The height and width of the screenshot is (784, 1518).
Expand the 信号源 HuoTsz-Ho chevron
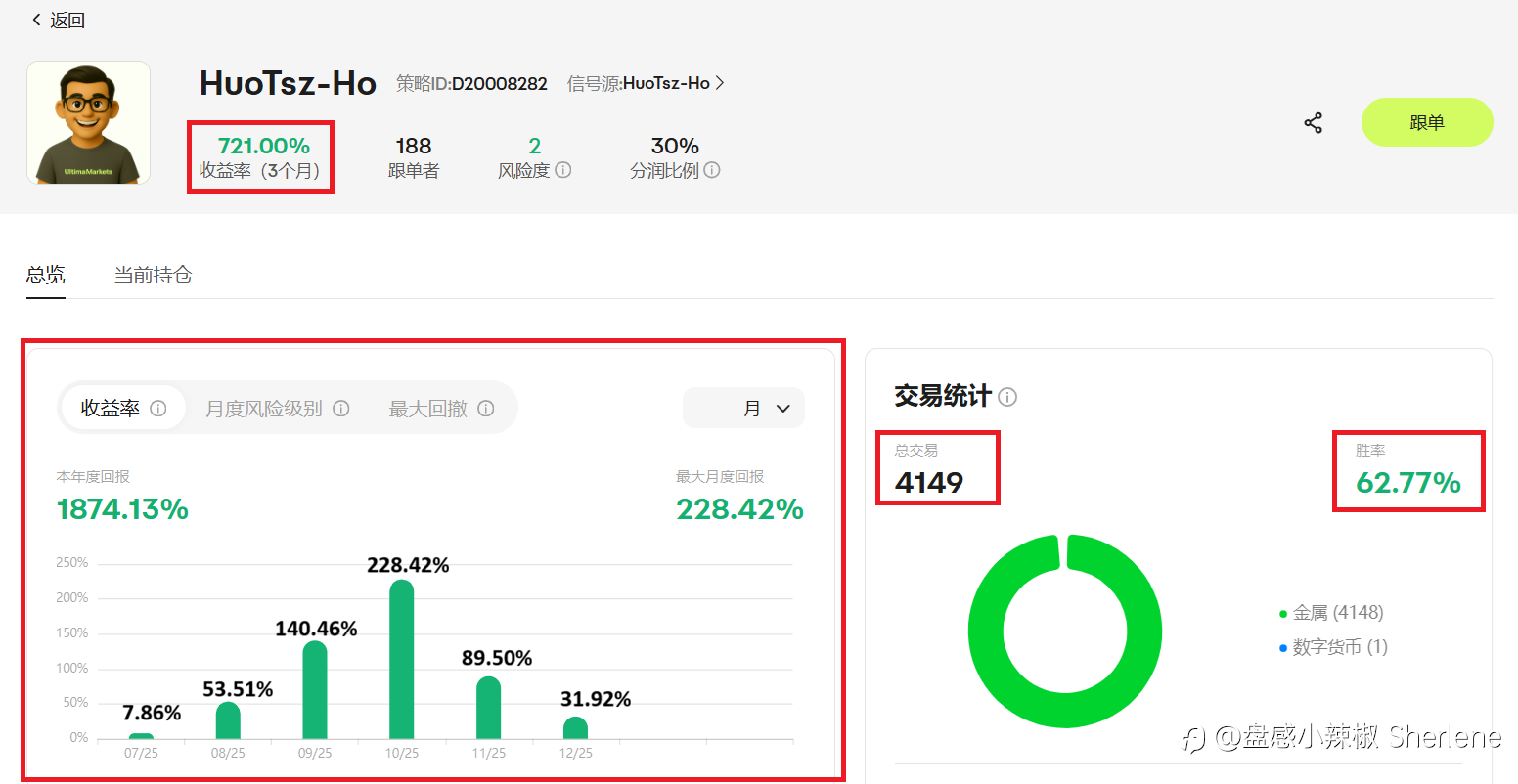[720, 83]
